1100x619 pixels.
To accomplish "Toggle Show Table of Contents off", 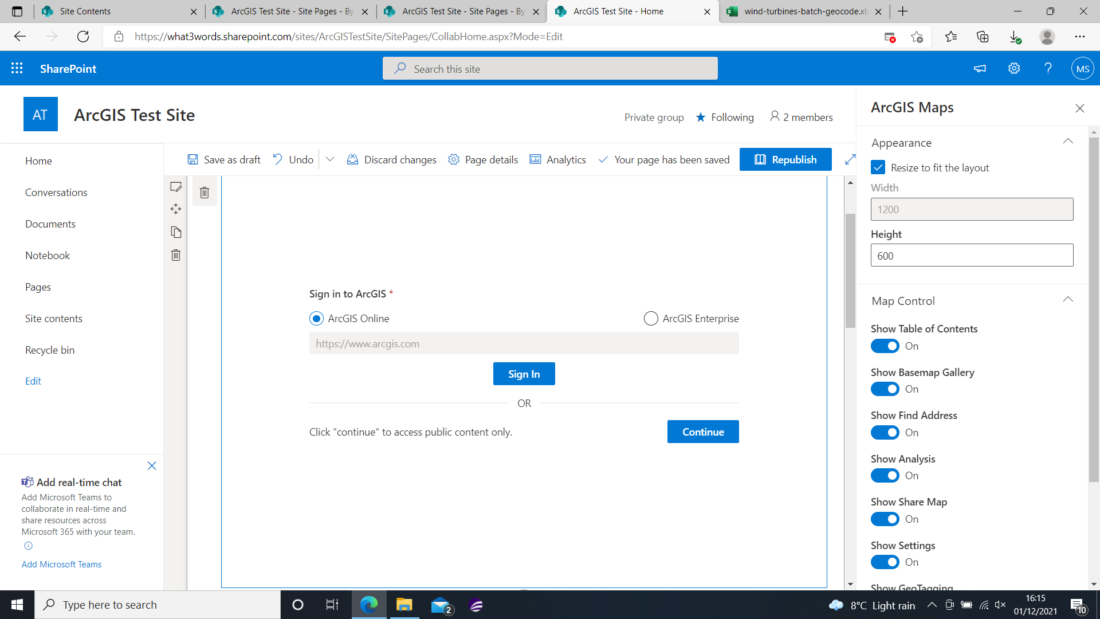I will point(885,346).
